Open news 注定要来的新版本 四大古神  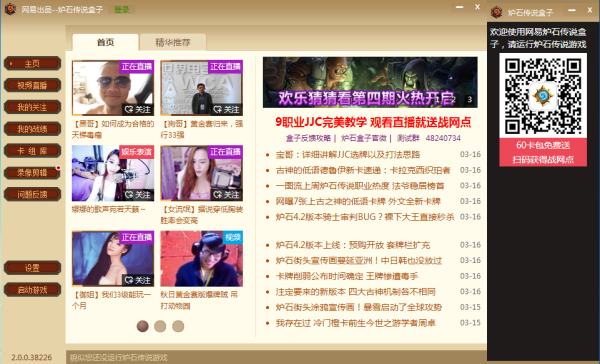(355, 292)
